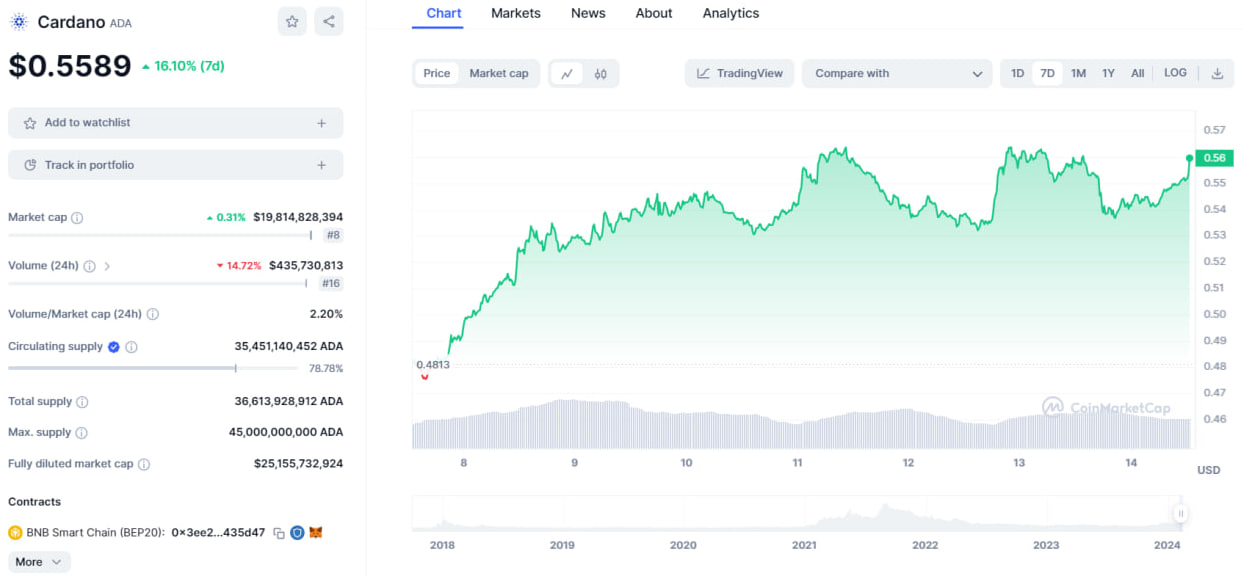Image resolution: width=1243 pixels, height=576 pixels.
Task: Copy the BNB Smart Chain contract address
Action: point(279,533)
